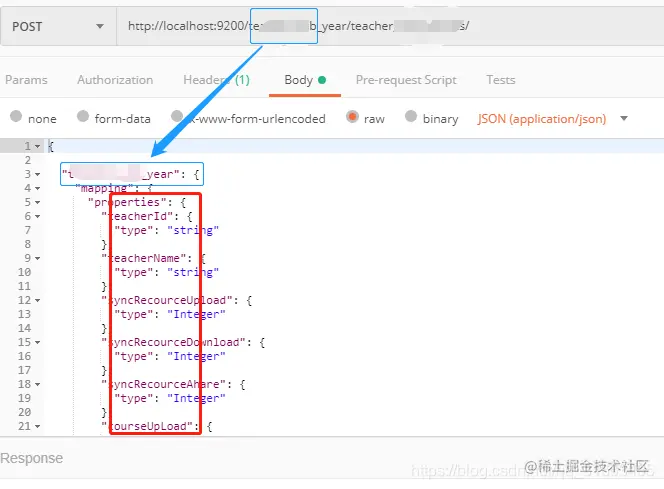The height and width of the screenshot is (489, 664).
Task: Click the "syncRecourceDownload" key in the editor
Action: (x=174, y=342)
